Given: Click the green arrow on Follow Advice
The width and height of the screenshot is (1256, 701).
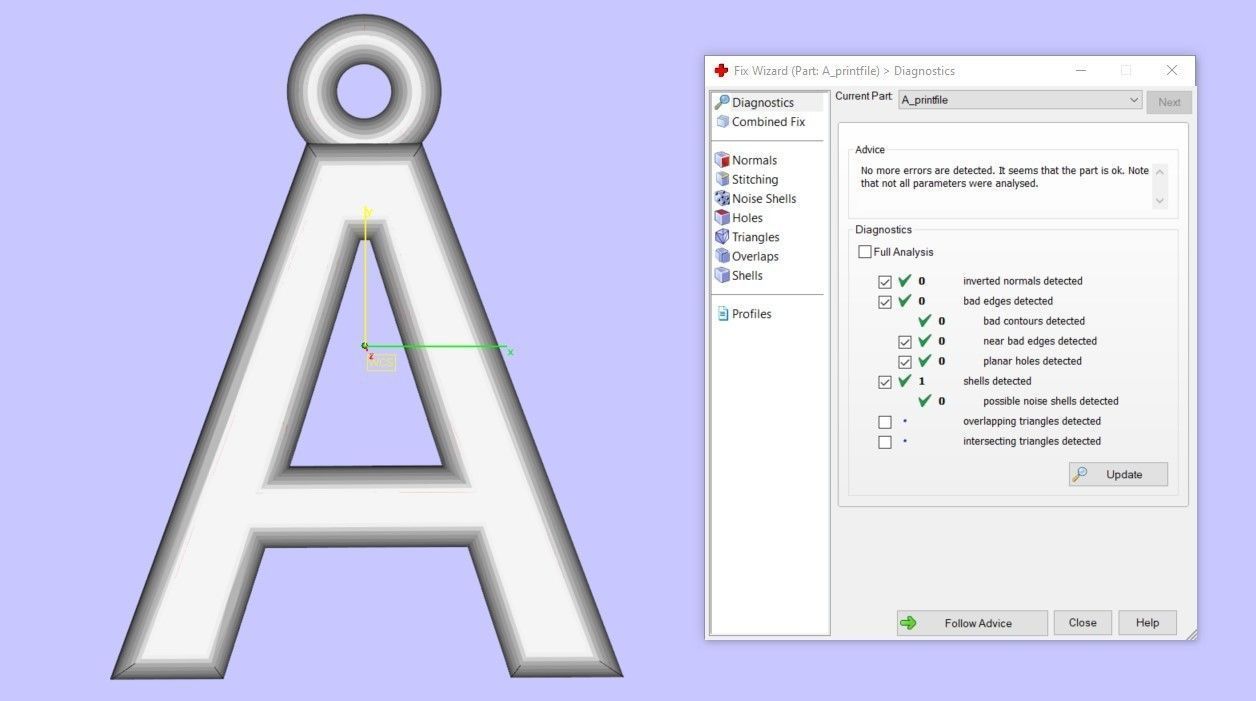Looking at the screenshot, I should pyautogui.click(x=908, y=623).
